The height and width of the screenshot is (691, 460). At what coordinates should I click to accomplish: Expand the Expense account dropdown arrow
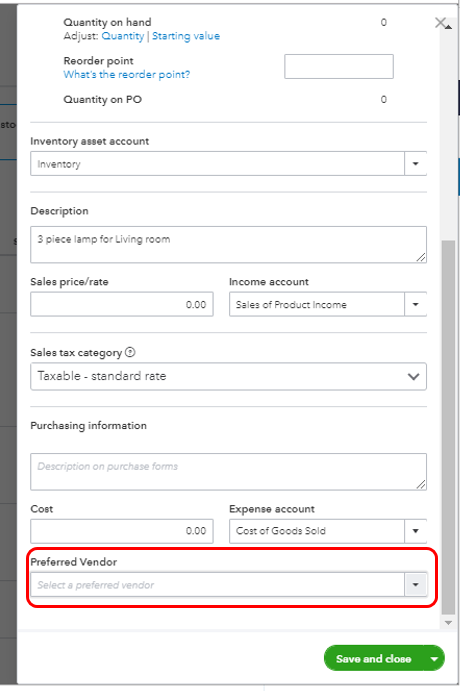415,531
